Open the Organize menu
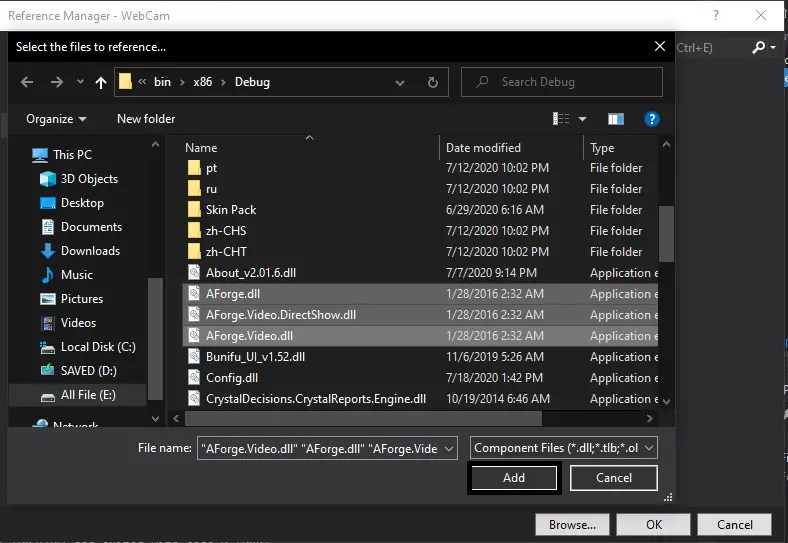The width and height of the screenshot is (788, 543). (x=56, y=119)
